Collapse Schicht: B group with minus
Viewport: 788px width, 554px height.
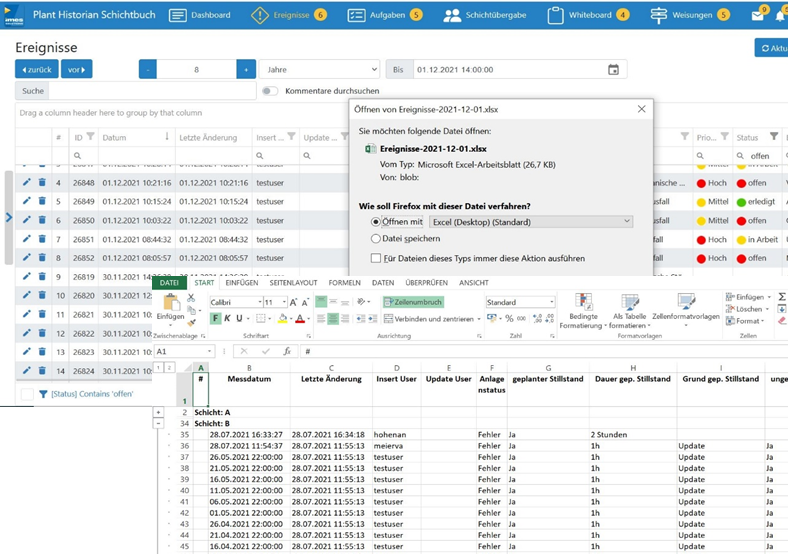(x=158, y=423)
